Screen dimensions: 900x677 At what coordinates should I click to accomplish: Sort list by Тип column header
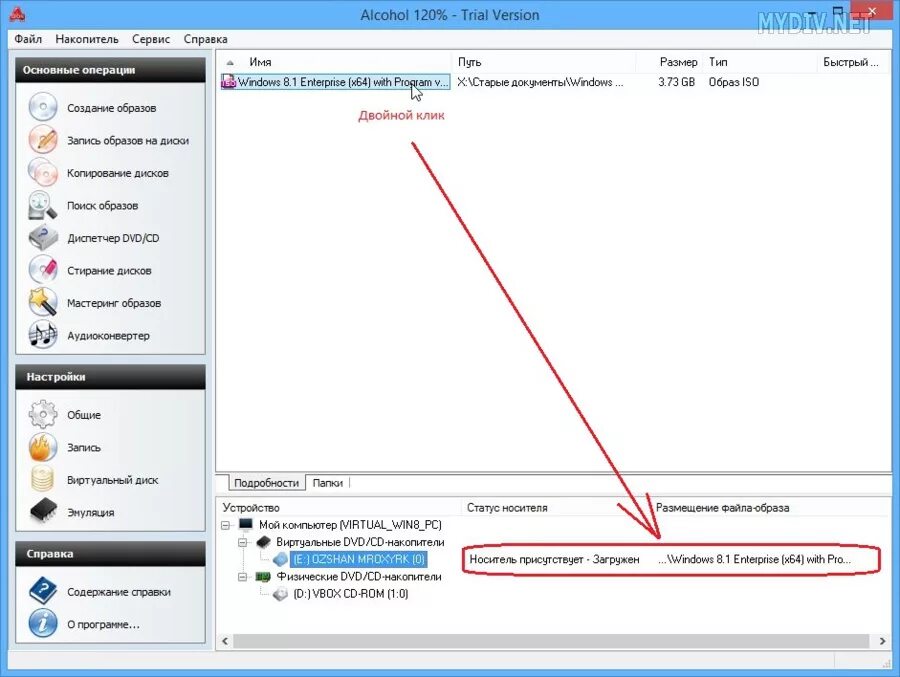[x=760, y=62]
